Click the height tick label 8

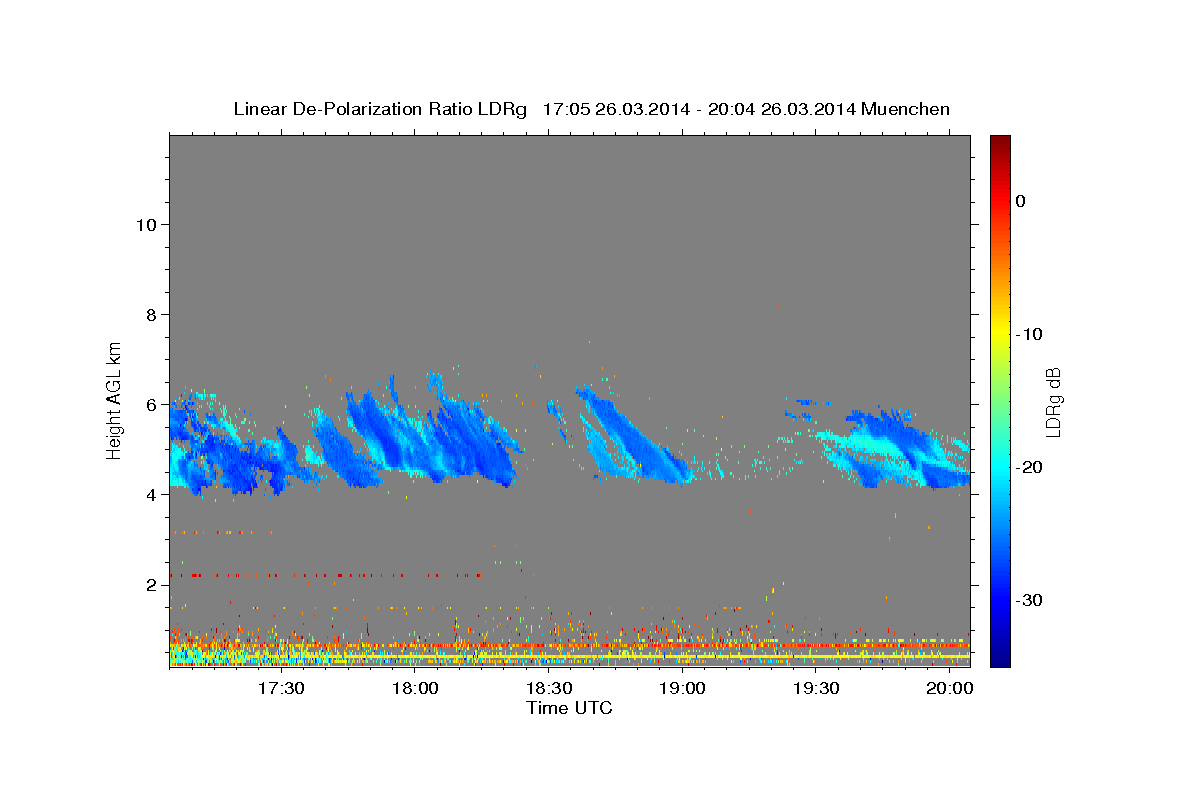tap(150, 314)
